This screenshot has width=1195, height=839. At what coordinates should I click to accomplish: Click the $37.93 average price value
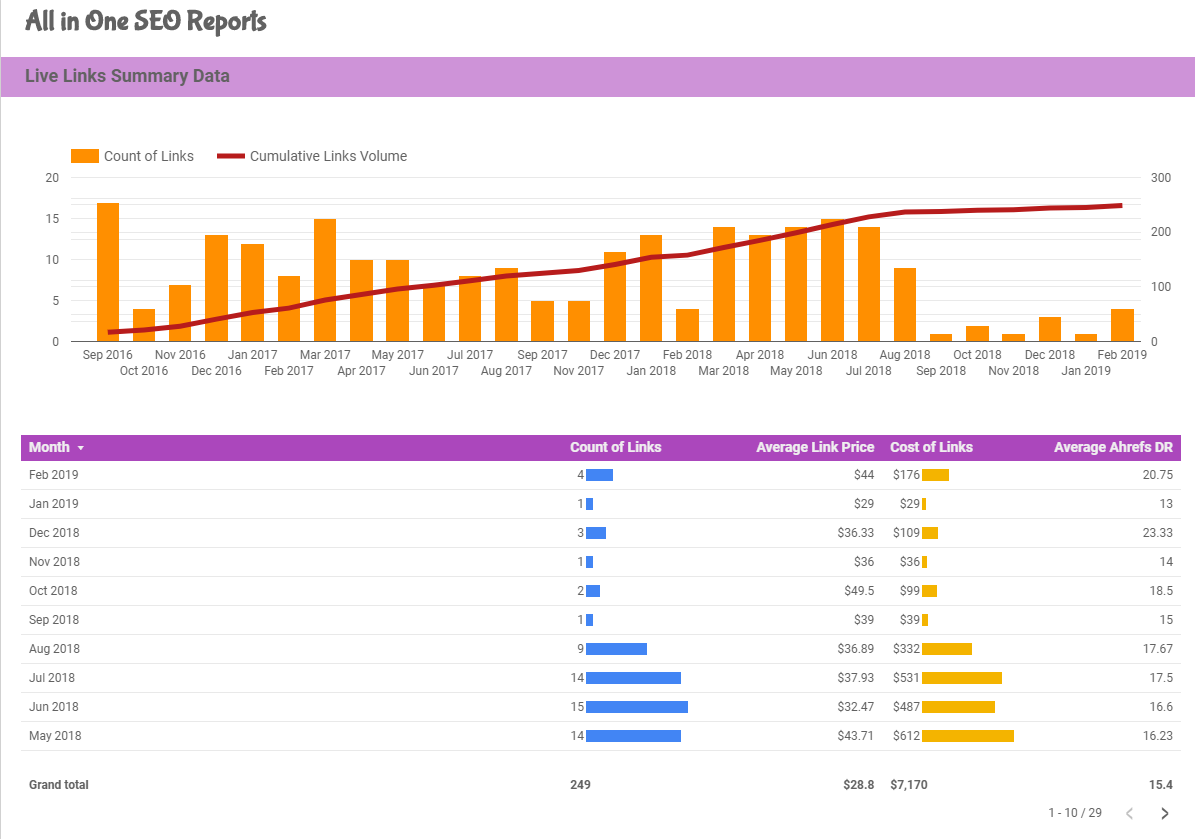tap(855, 677)
